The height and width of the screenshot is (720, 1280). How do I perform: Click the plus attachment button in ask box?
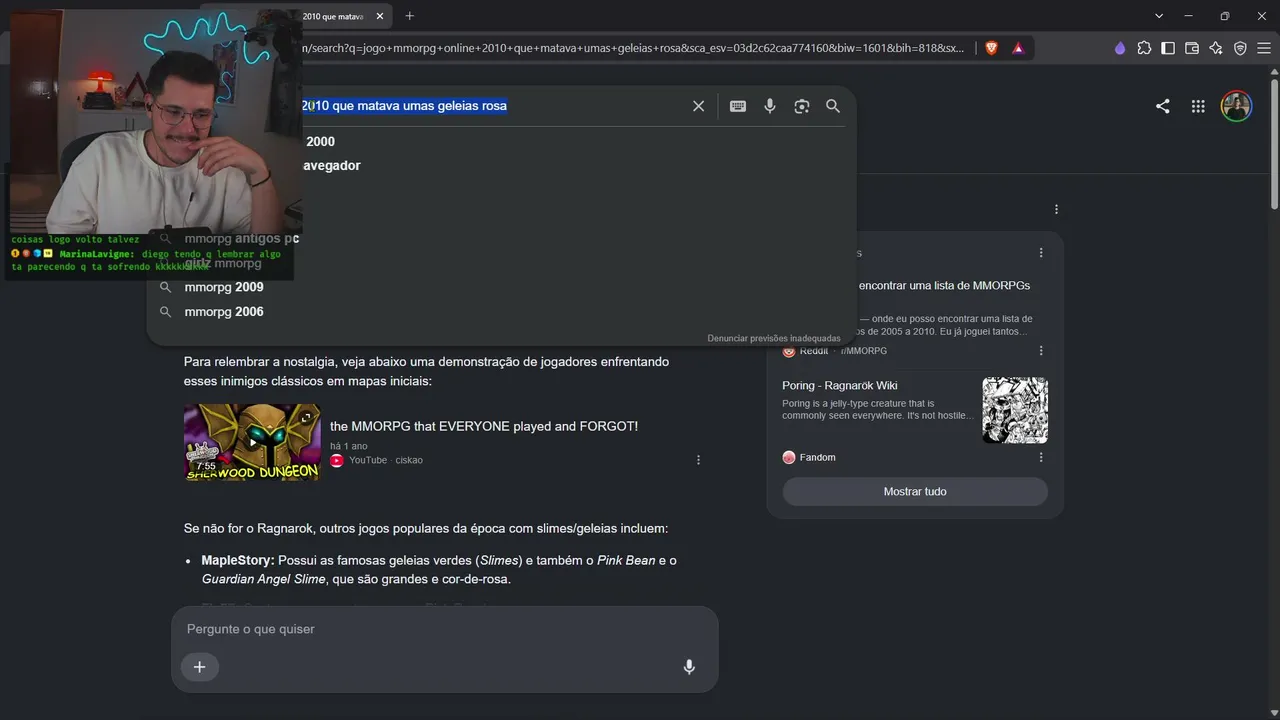click(x=200, y=667)
